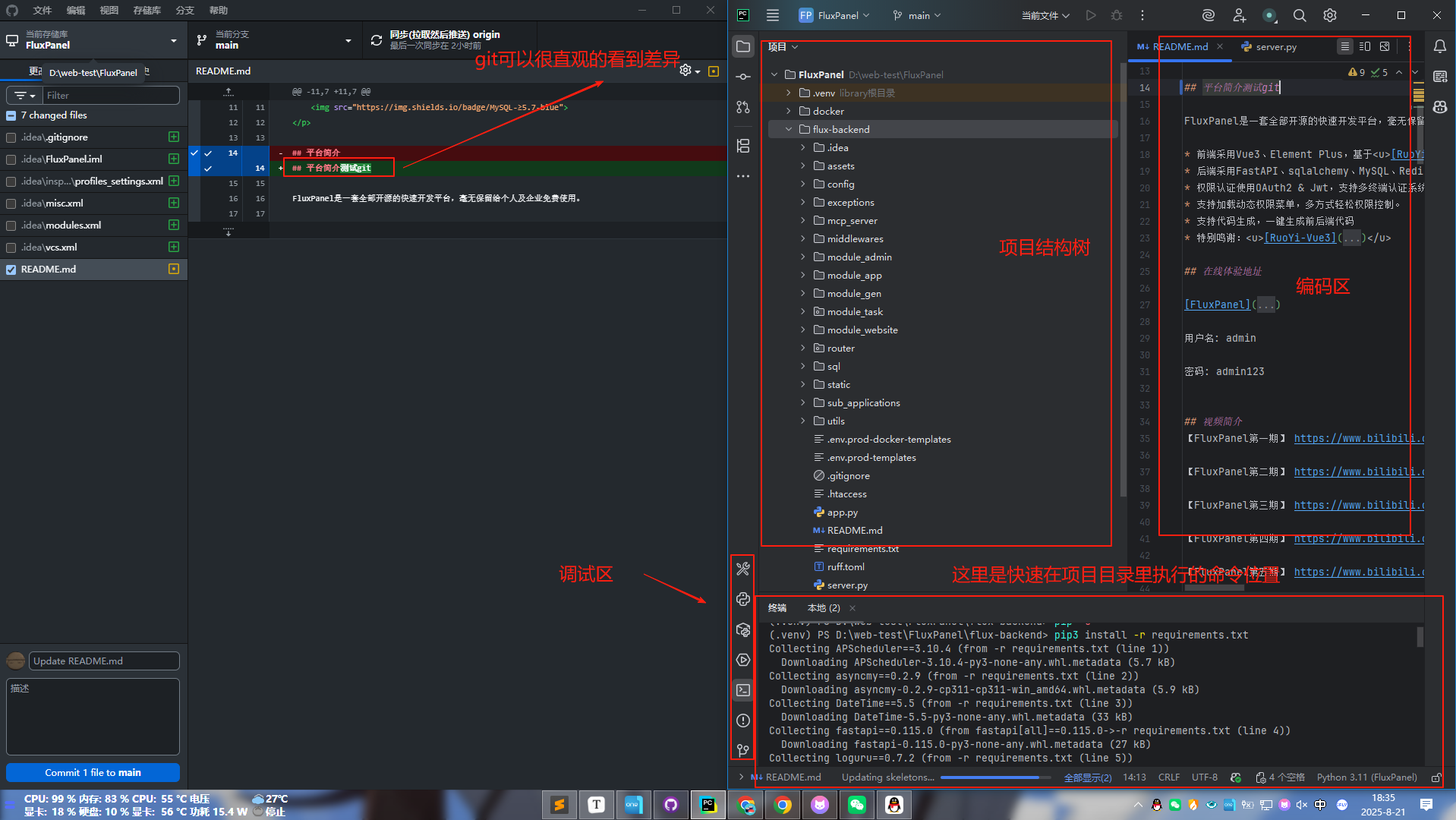Open the Build tools hammer icon in sidebar

point(743,569)
